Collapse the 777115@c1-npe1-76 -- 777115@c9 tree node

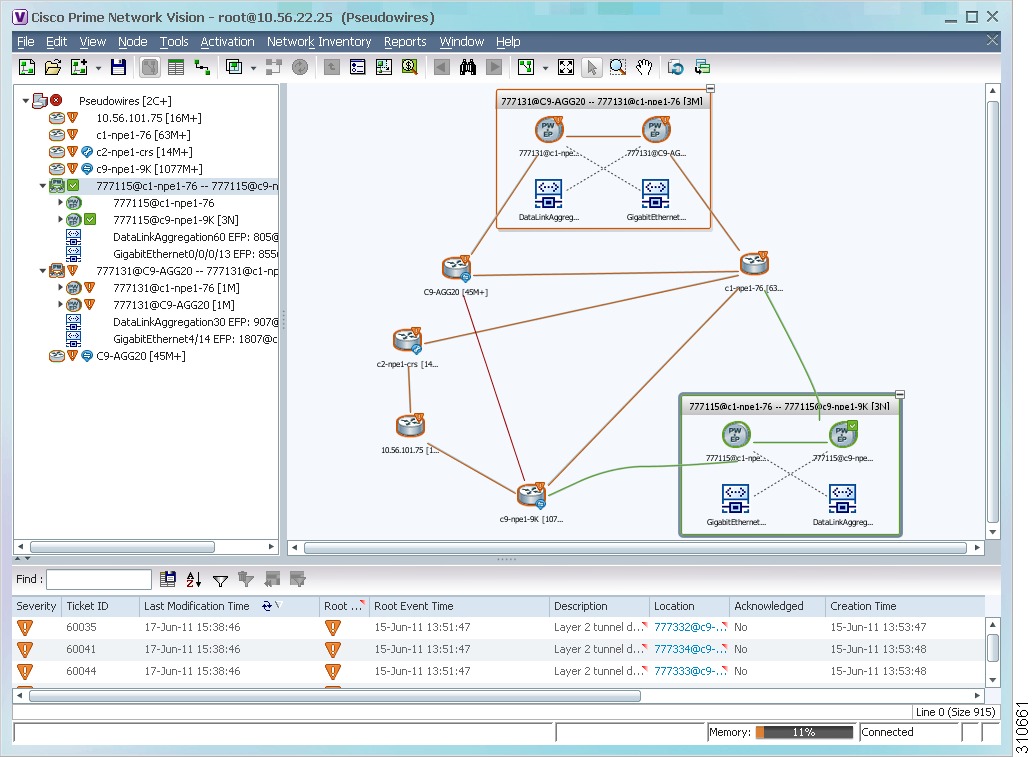click(43, 186)
